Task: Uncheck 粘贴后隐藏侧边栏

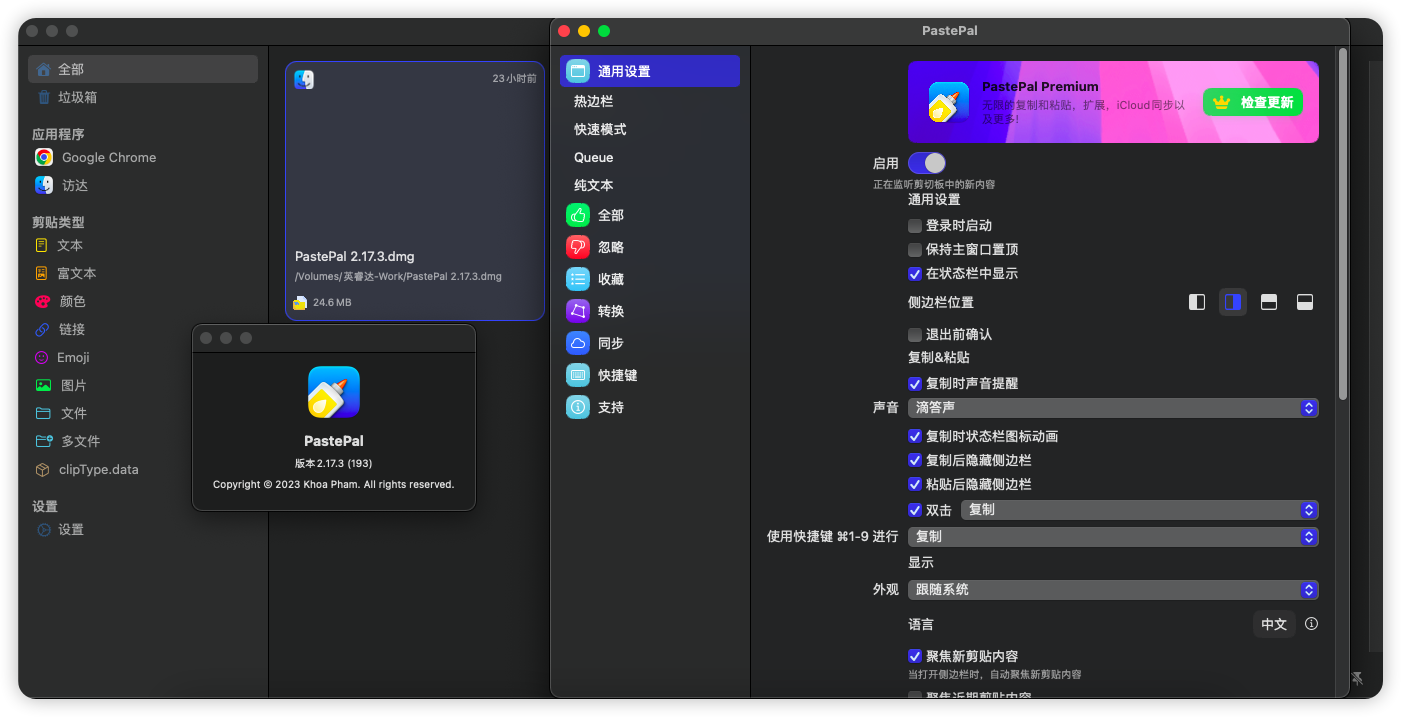Action: 915,485
